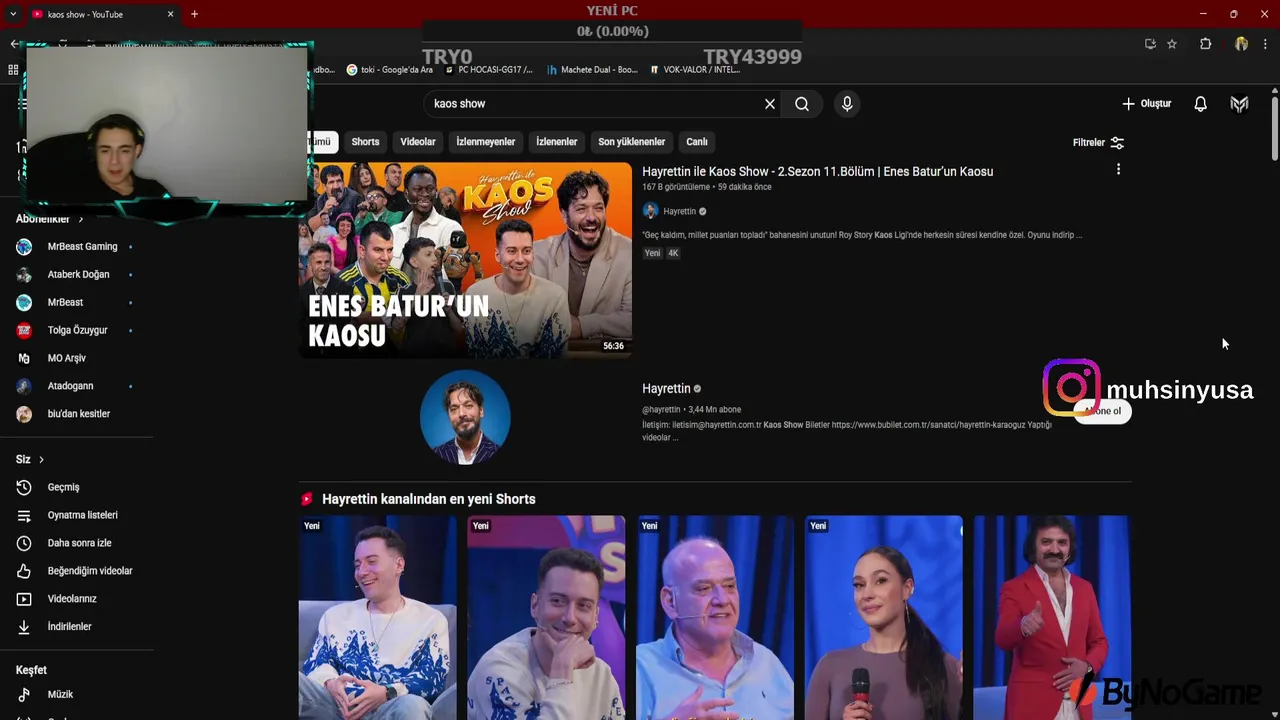This screenshot has height=720, width=1280.
Task: Open Hayrettin channel name under video title
Action: click(679, 212)
